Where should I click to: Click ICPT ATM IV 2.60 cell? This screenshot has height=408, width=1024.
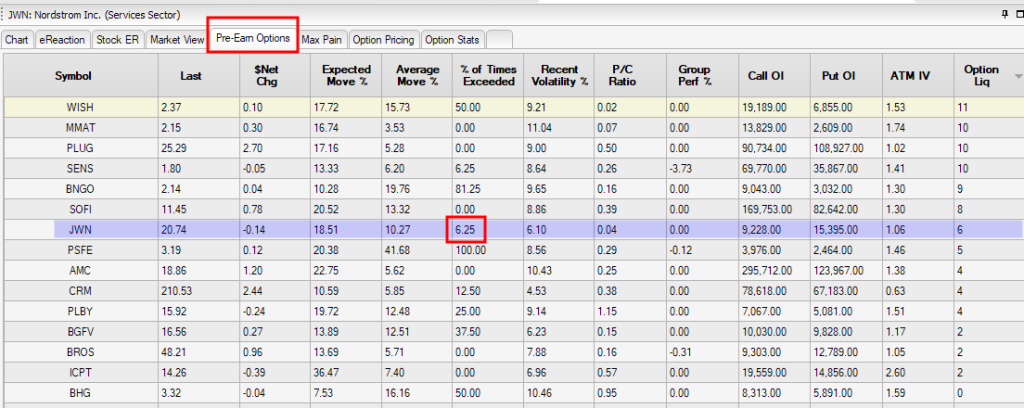click(x=918, y=371)
